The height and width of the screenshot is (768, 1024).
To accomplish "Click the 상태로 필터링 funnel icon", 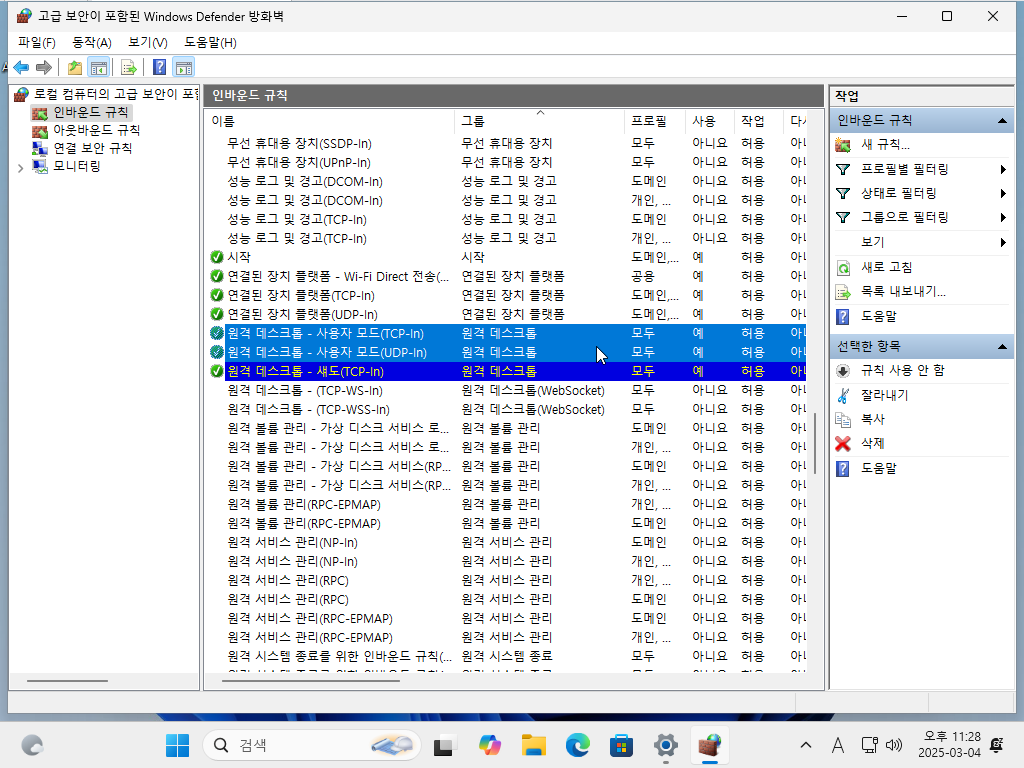I will [843, 194].
